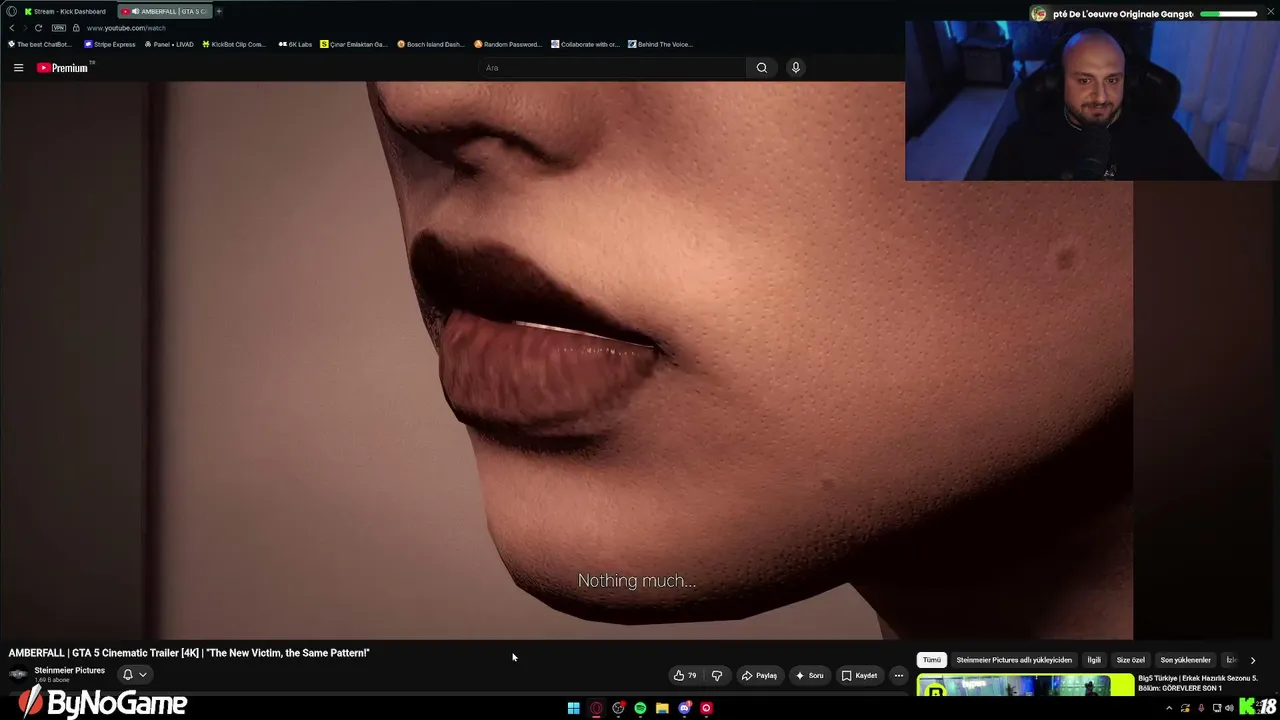Save video with the Kaydet button
The width and height of the screenshot is (1280, 720).
[859, 676]
